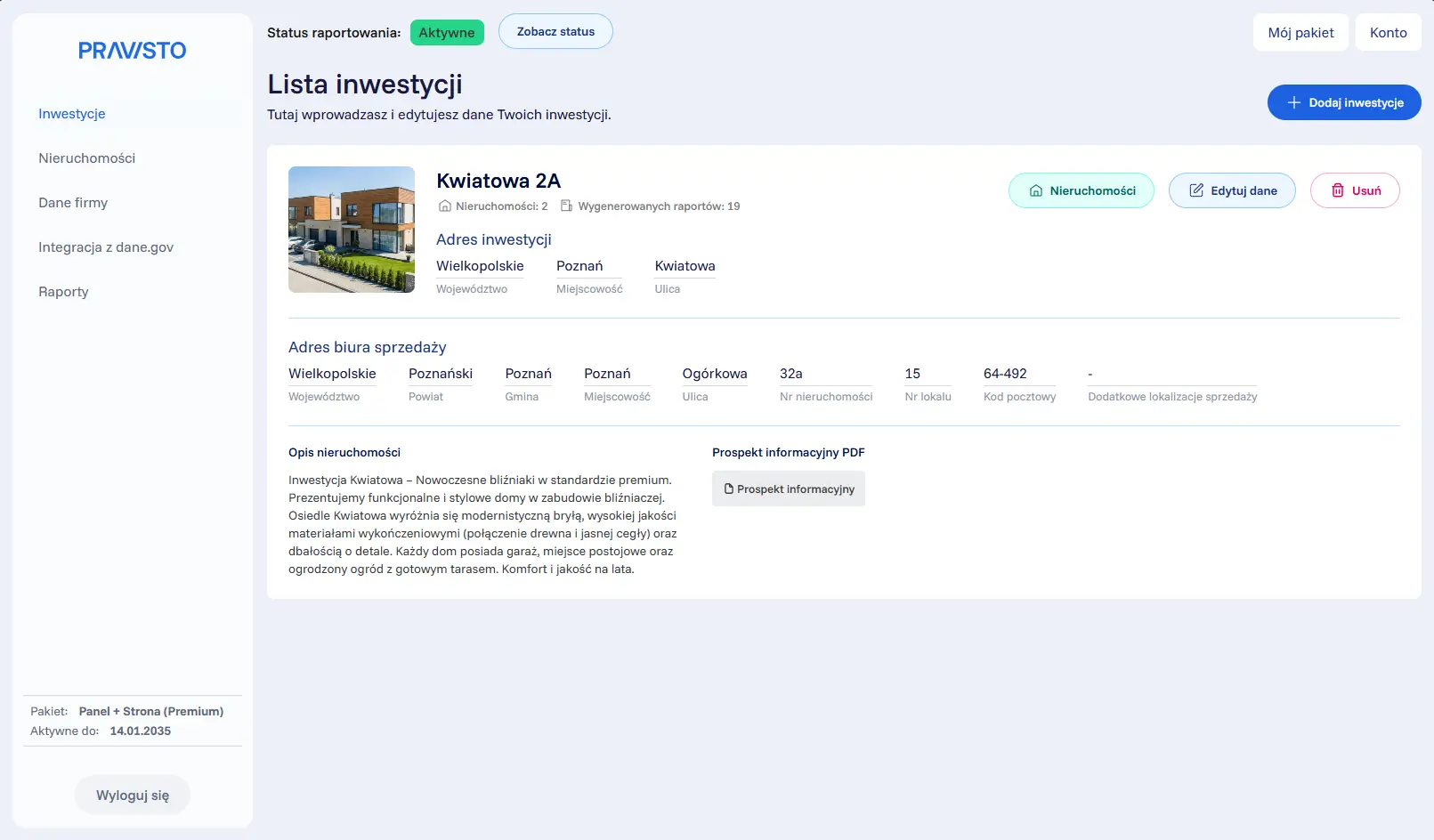This screenshot has width=1434, height=840.
Task: Select Nieruchomości in the left navigation
Action: 86,157
